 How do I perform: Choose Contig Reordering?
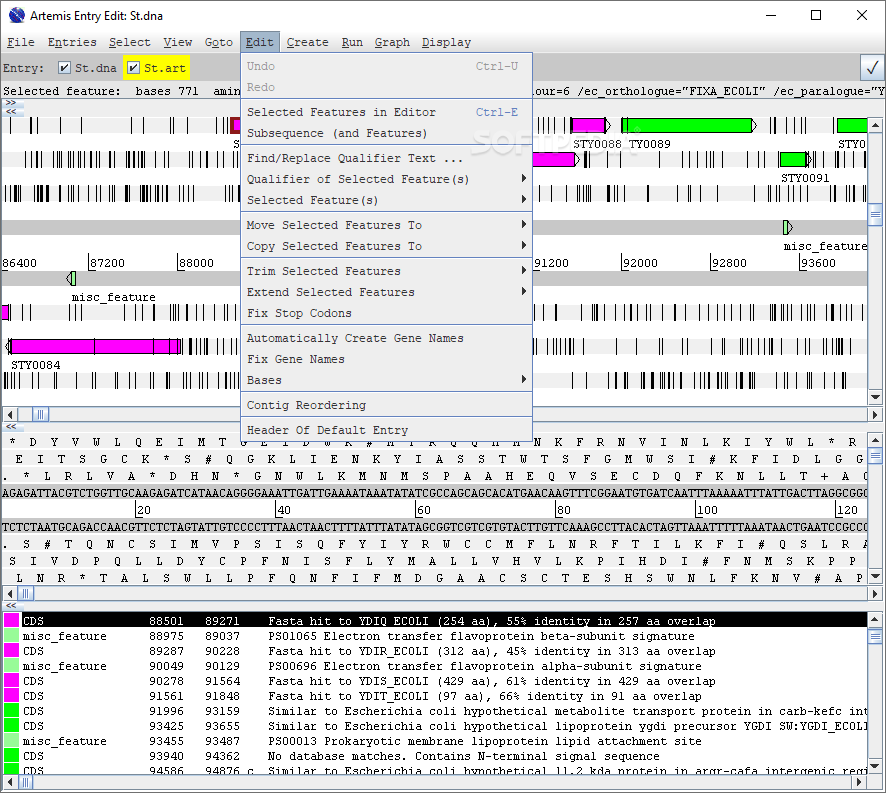point(386,405)
